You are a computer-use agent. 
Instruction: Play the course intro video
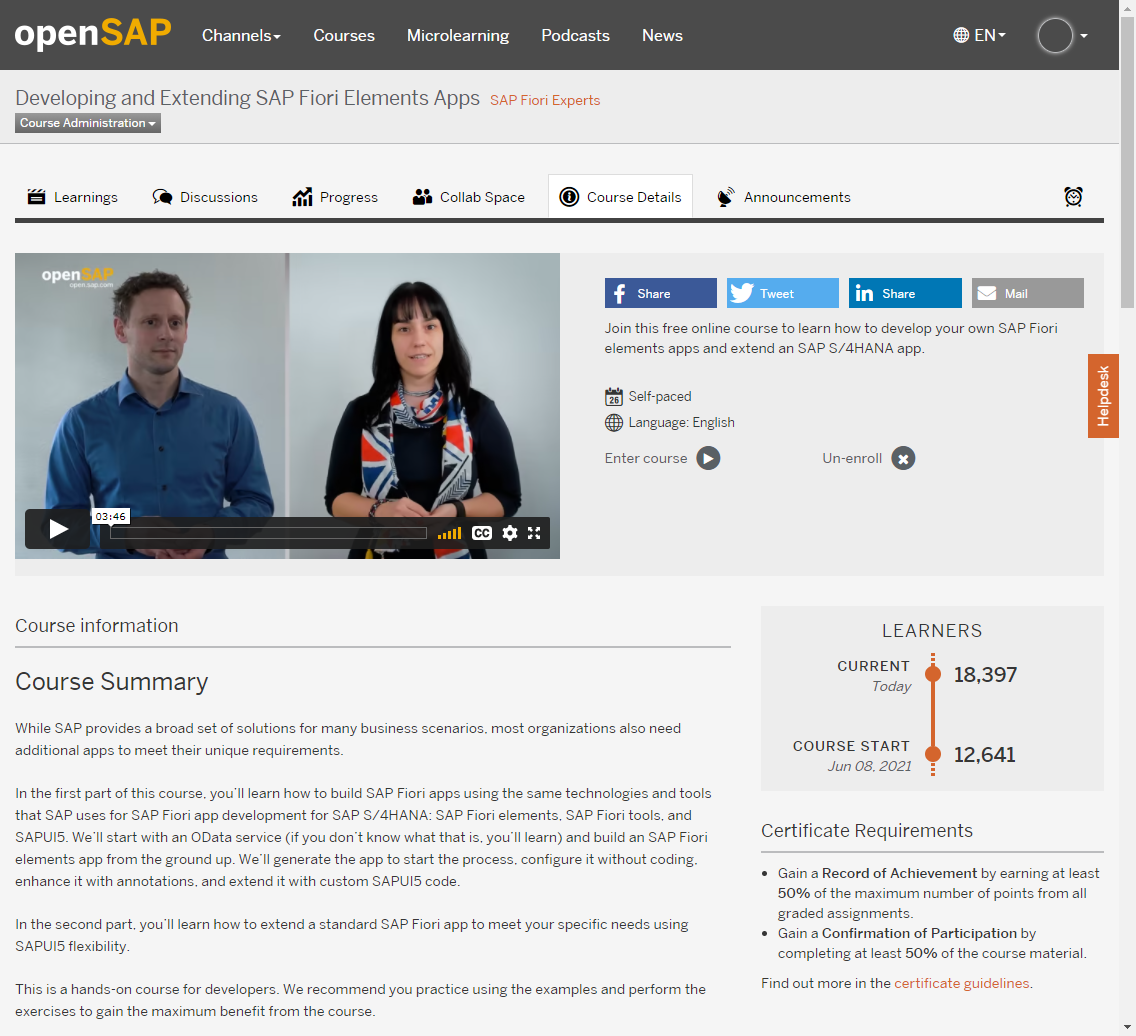tap(58, 530)
